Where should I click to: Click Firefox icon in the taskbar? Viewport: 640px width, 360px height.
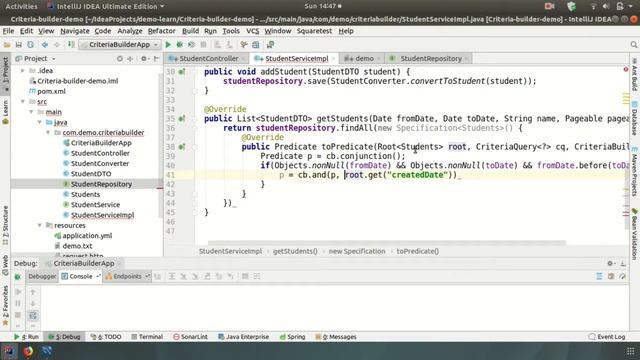coord(28,351)
